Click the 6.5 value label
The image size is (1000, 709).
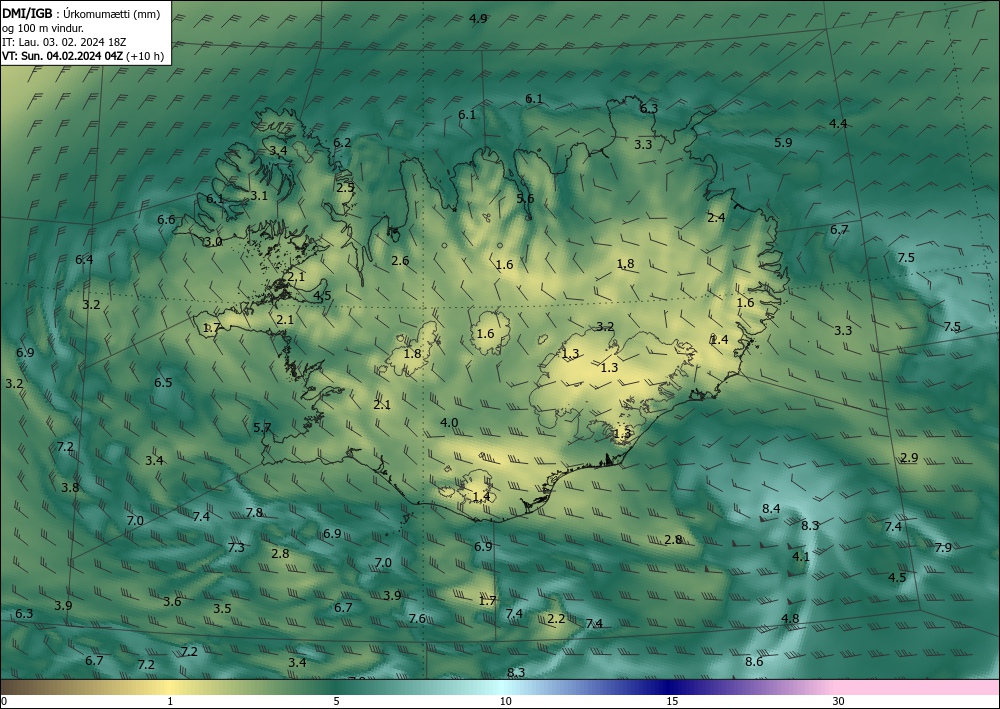click(163, 383)
